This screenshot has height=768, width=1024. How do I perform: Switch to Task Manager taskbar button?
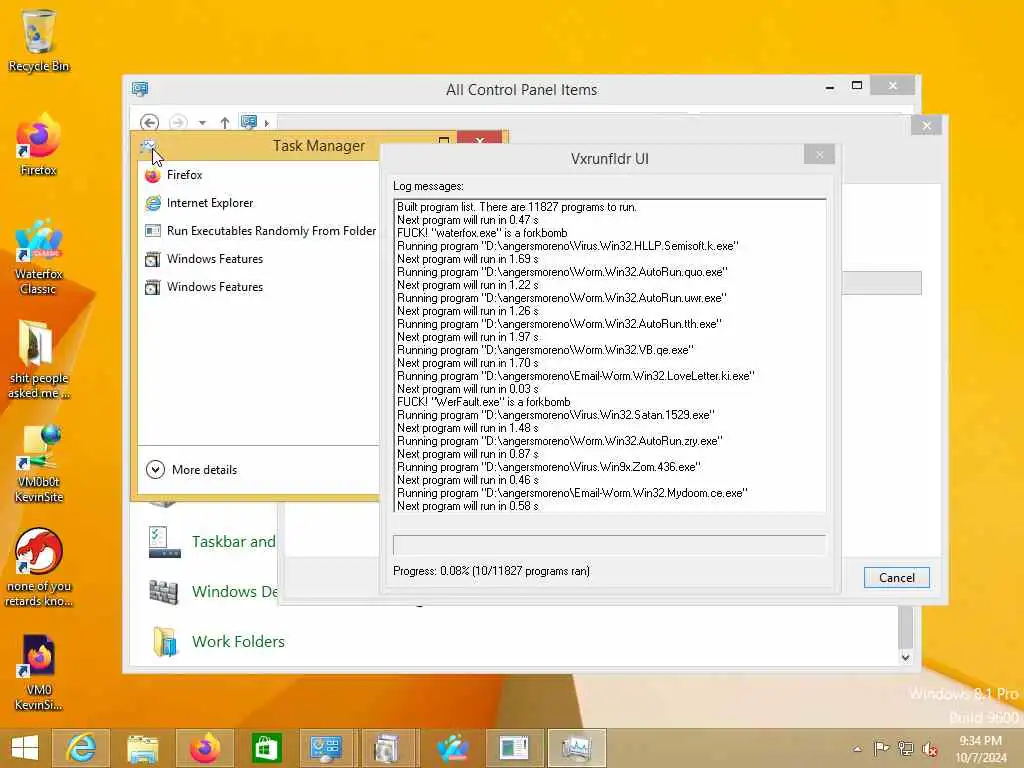pyautogui.click(x=577, y=748)
